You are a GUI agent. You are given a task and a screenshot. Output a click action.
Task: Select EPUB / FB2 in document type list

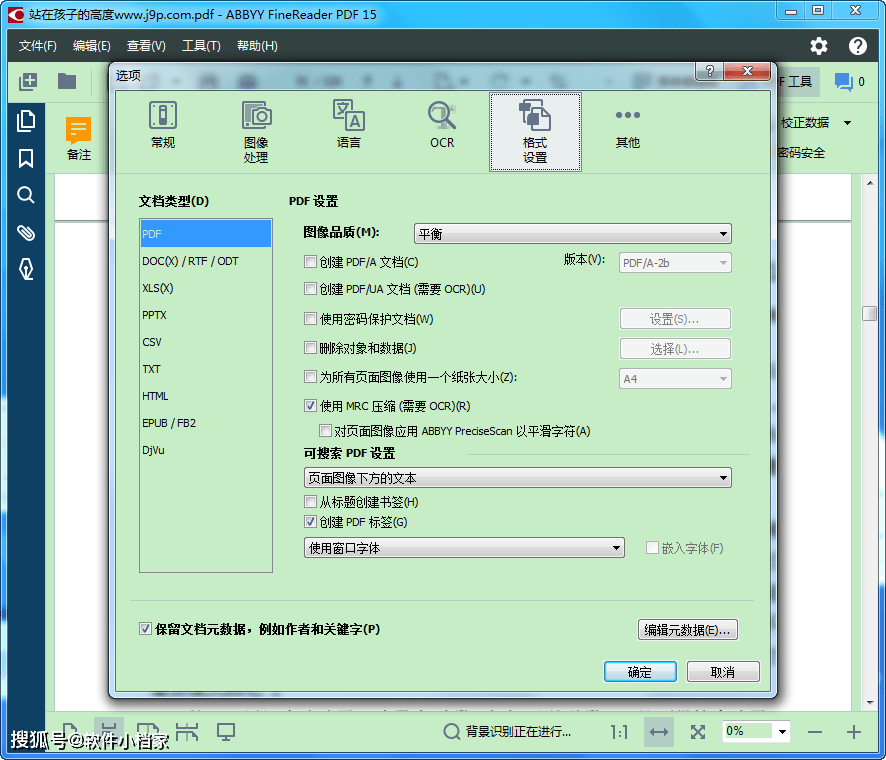(x=206, y=423)
